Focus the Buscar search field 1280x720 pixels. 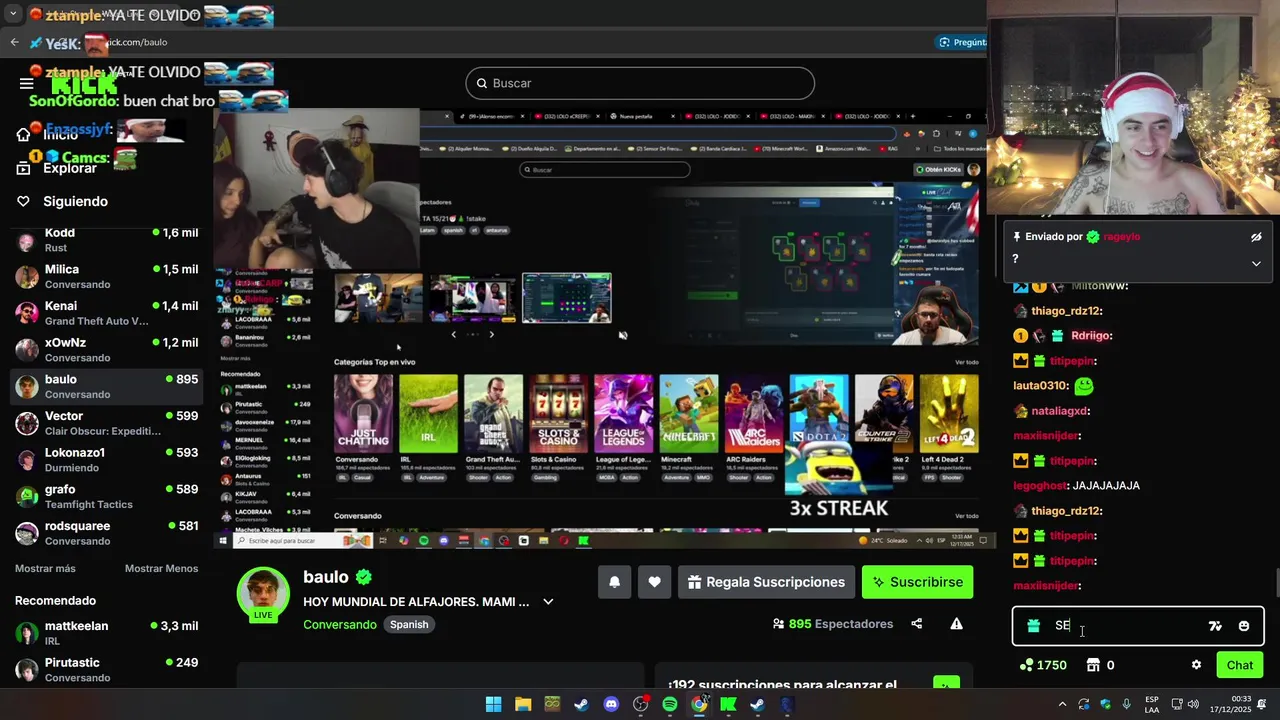(x=640, y=83)
